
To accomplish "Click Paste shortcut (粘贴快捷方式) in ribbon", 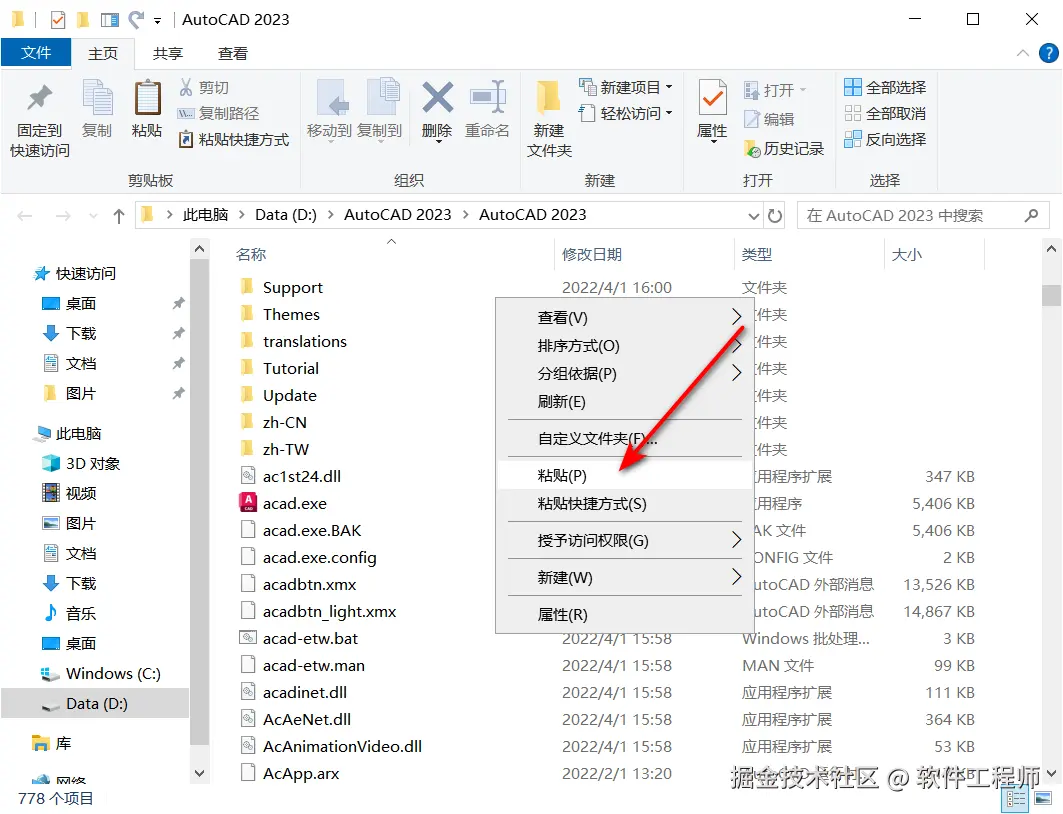I will [233, 140].
